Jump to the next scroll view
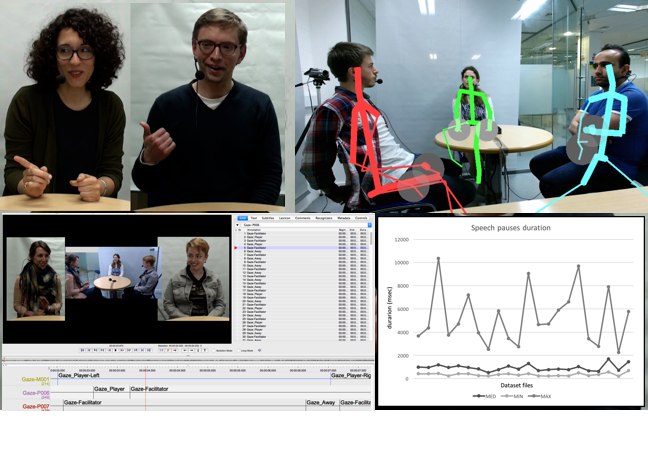 coord(142,350)
